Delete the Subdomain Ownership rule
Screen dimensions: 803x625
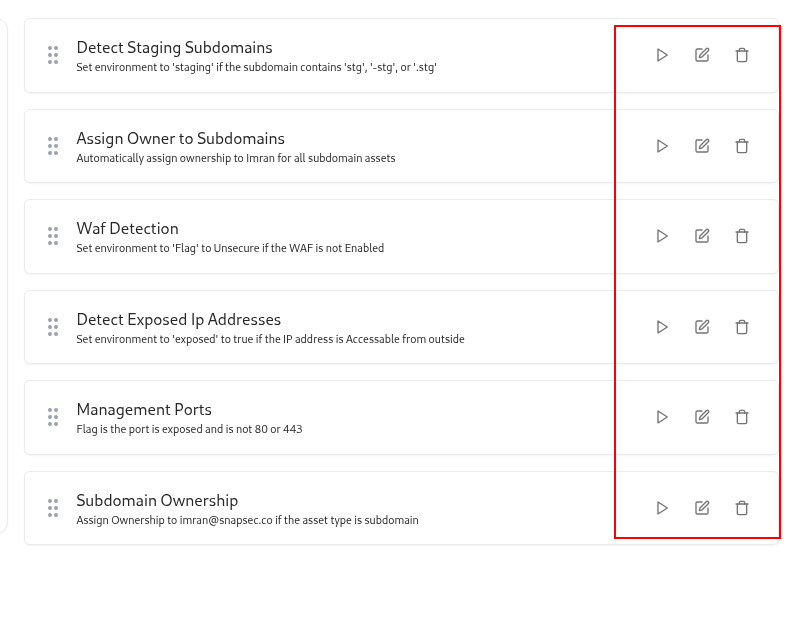pos(741,508)
